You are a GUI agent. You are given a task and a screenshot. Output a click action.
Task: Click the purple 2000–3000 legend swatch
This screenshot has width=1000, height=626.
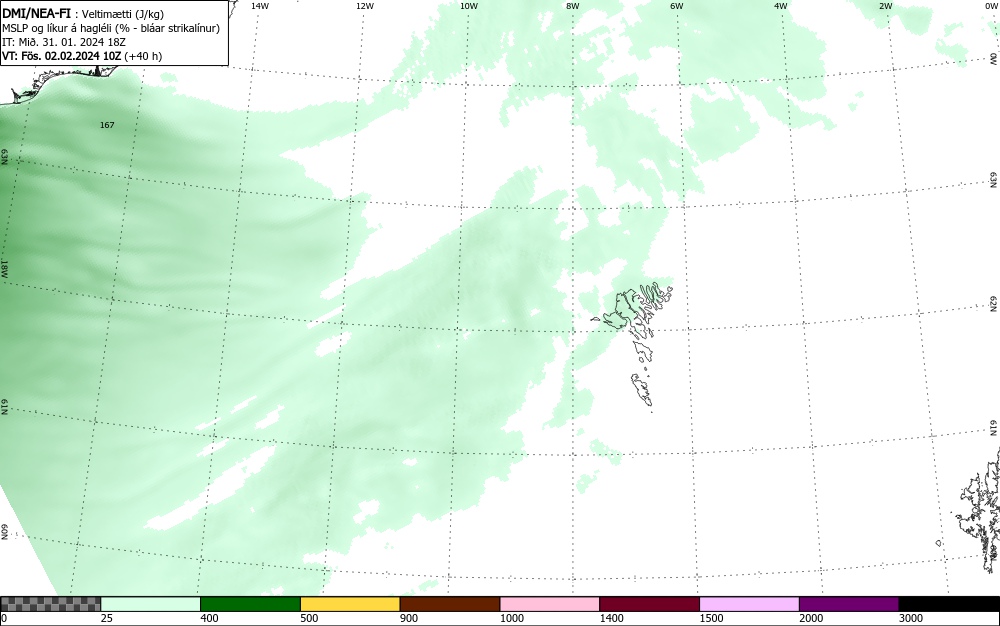(849, 604)
